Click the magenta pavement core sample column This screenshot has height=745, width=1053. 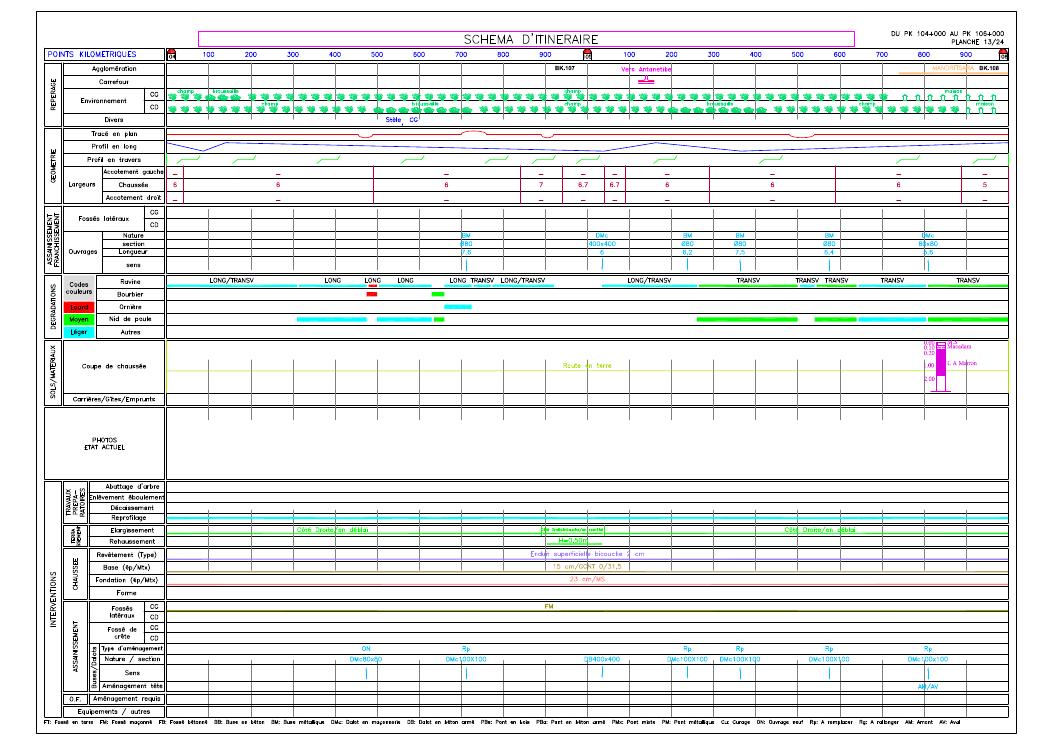tap(941, 365)
